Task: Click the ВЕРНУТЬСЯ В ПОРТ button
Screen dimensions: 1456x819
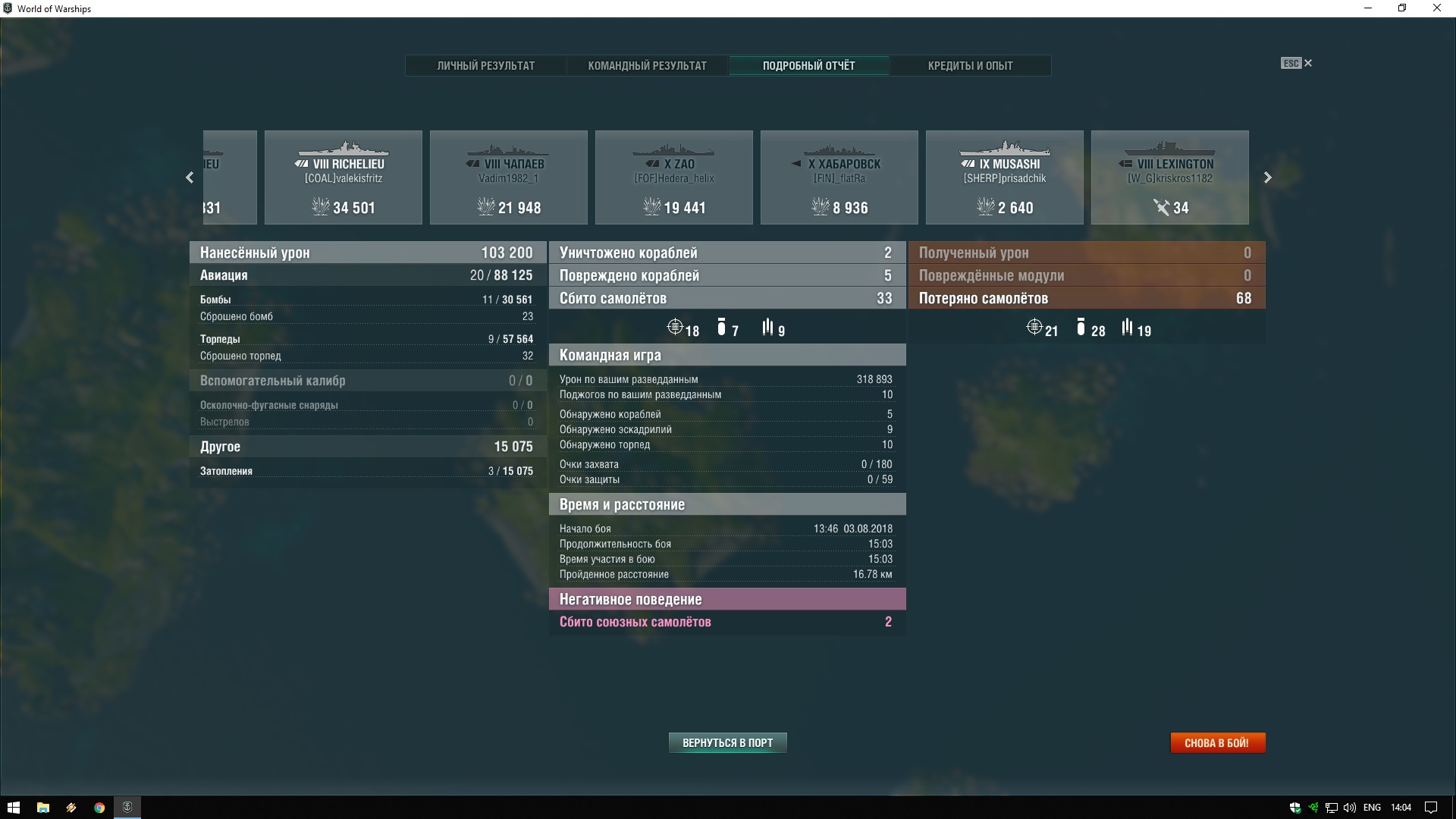Action: click(728, 743)
